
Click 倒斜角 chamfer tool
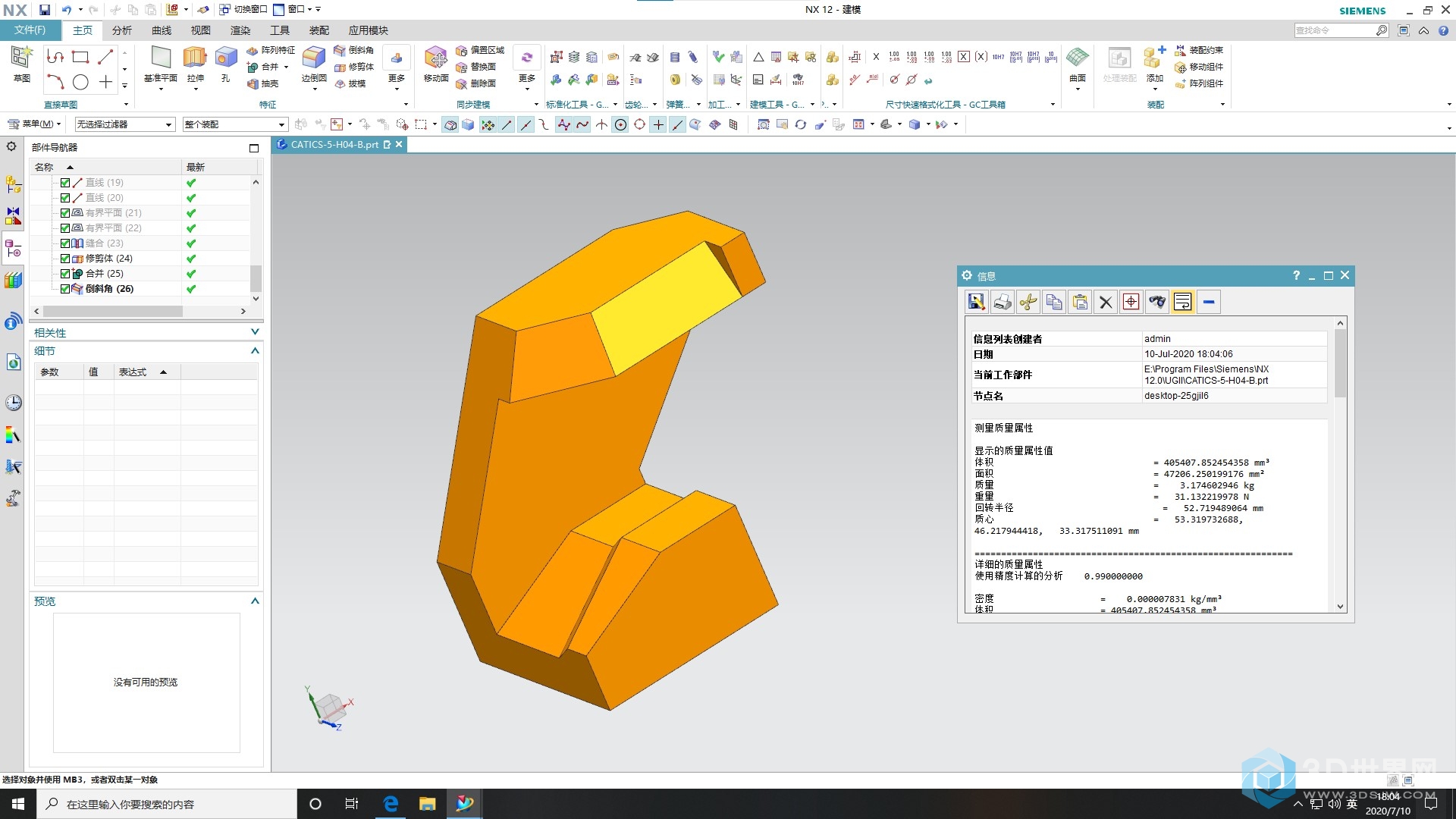point(354,50)
